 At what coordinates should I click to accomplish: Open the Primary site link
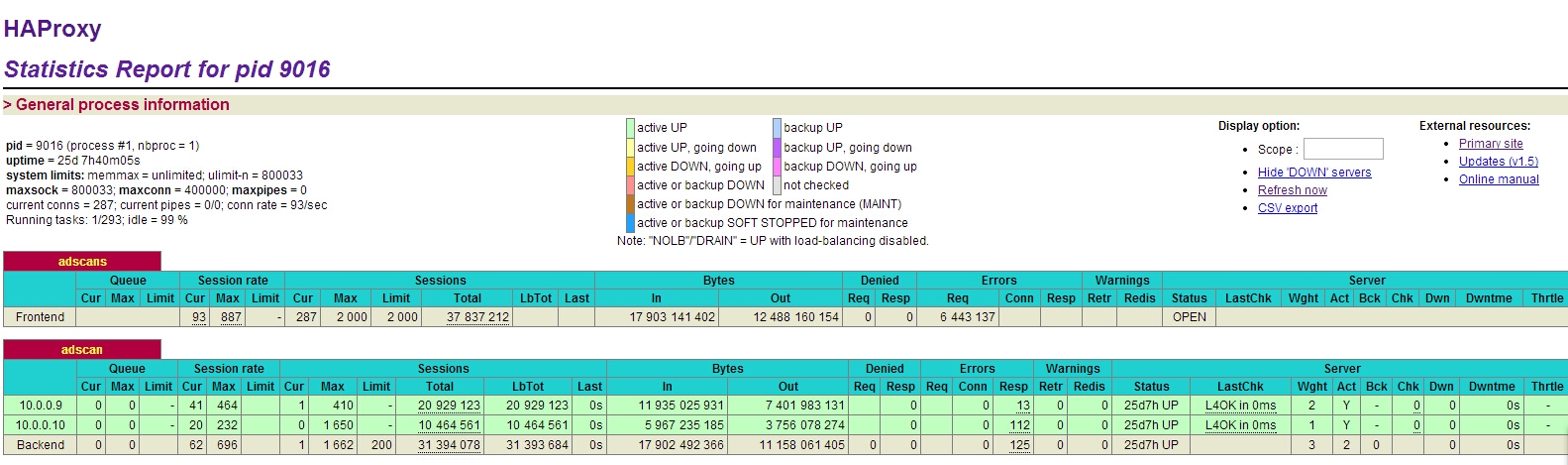[x=1491, y=144]
